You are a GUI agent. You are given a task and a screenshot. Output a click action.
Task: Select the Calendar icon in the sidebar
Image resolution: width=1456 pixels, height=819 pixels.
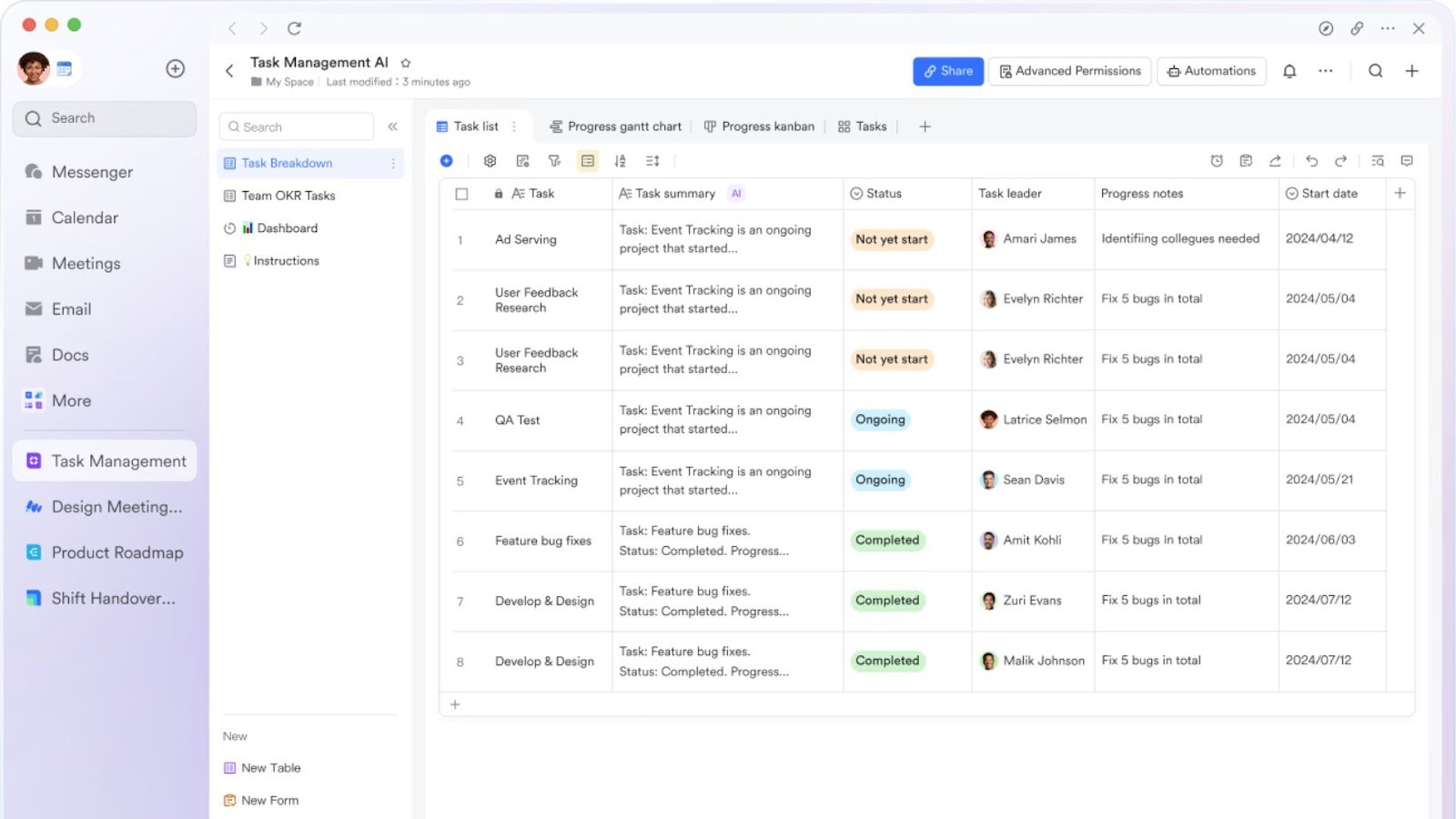tap(33, 217)
